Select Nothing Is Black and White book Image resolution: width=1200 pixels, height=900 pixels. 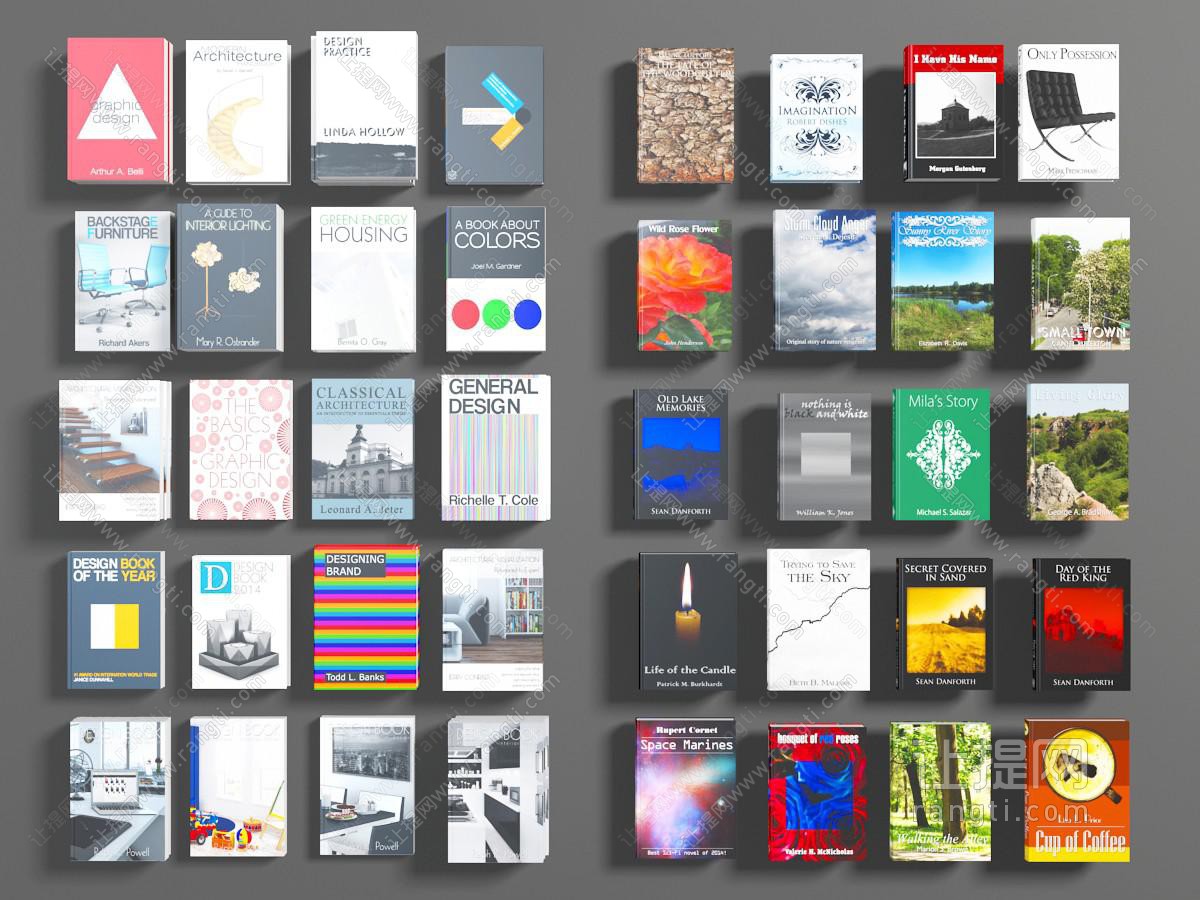pyautogui.click(x=825, y=457)
